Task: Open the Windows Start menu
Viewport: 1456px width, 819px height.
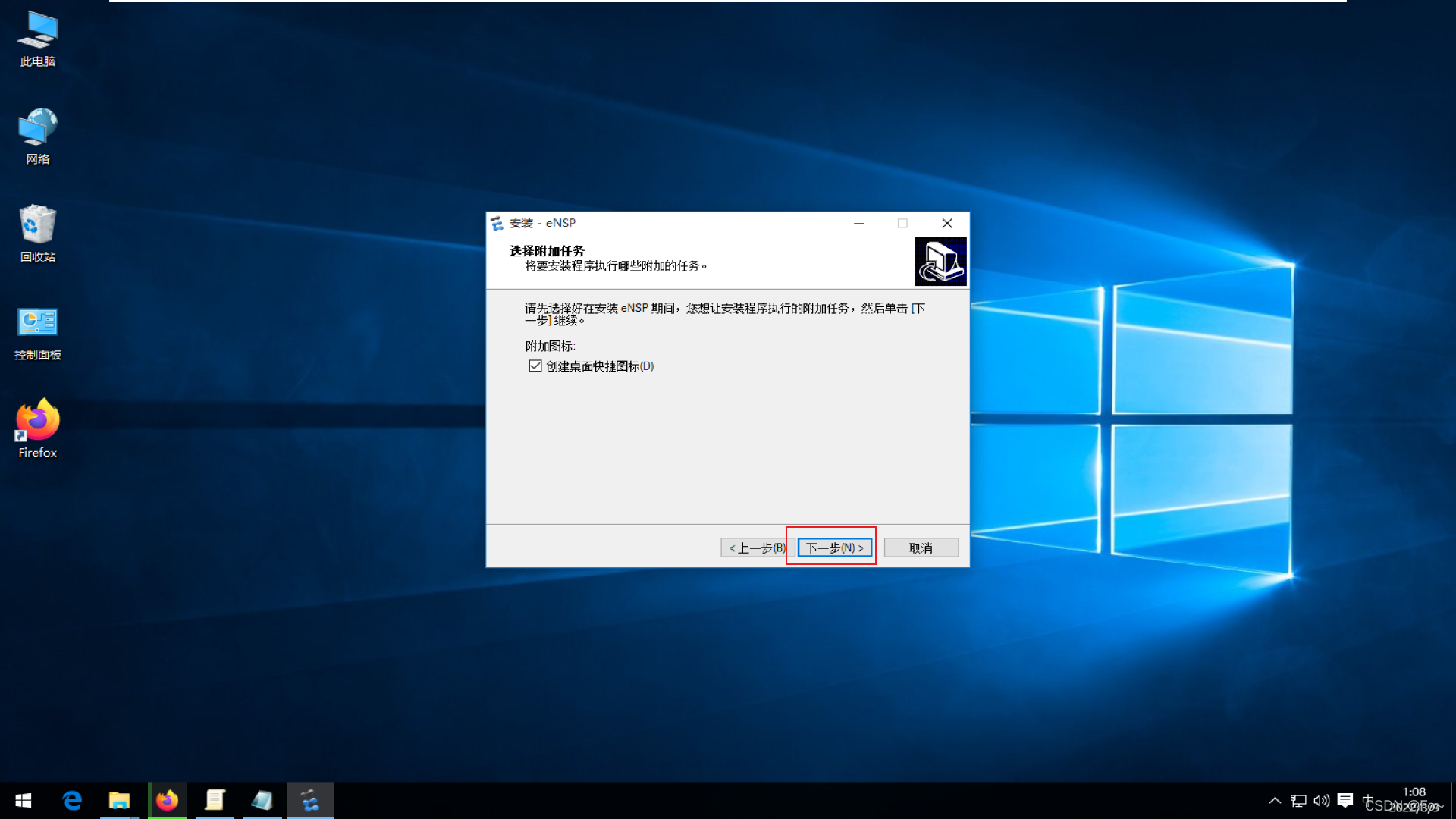Action: point(23,801)
